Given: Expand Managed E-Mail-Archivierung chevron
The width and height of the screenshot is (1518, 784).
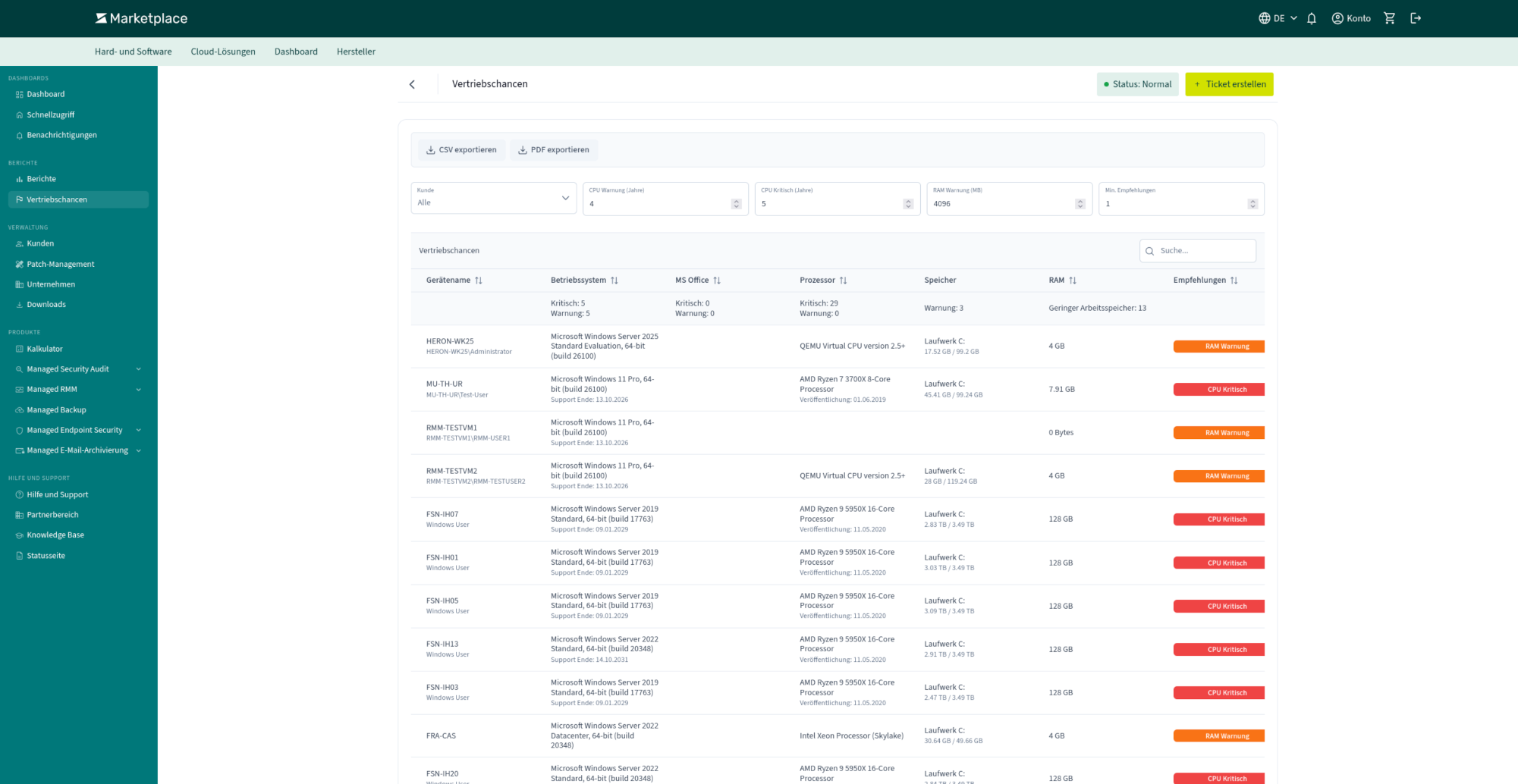Looking at the screenshot, I should pos(138,450).
